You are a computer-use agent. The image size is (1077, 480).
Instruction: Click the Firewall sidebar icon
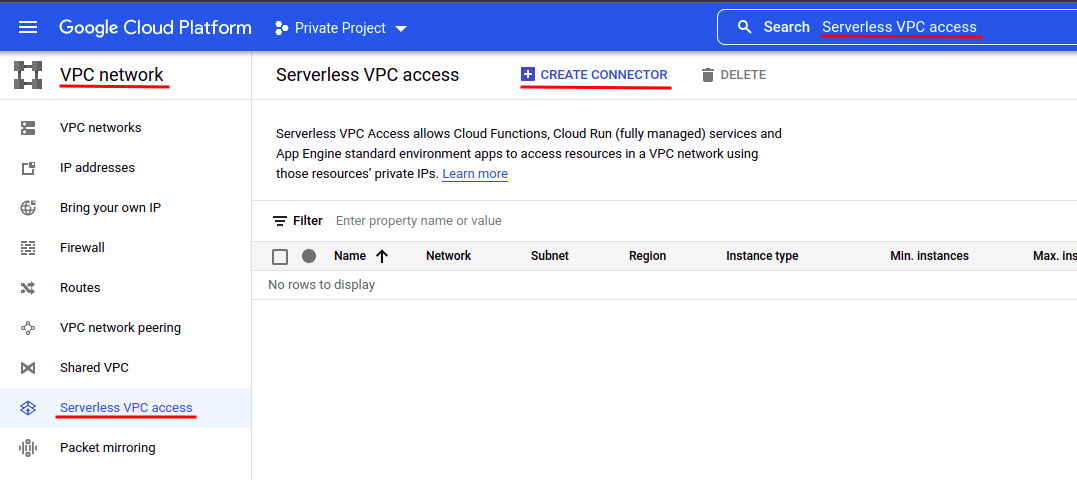[x=28, y=248]
